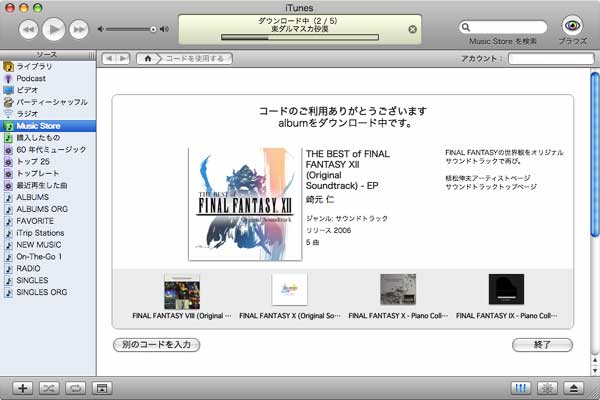Select the On-The-Go 1 playlist
The image size is (600, 400).
pos(48,256)
